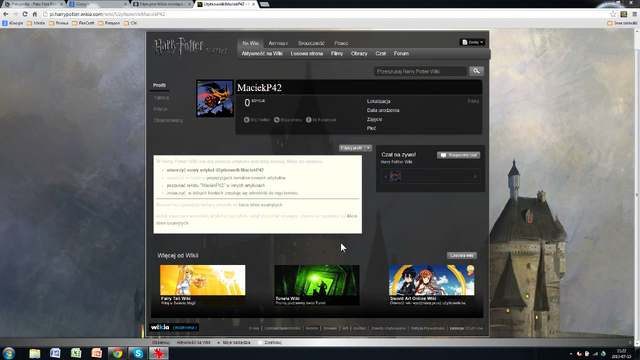Bookmark page with star icon
Viewport: 640px width, 360px height.
[613, 14]
